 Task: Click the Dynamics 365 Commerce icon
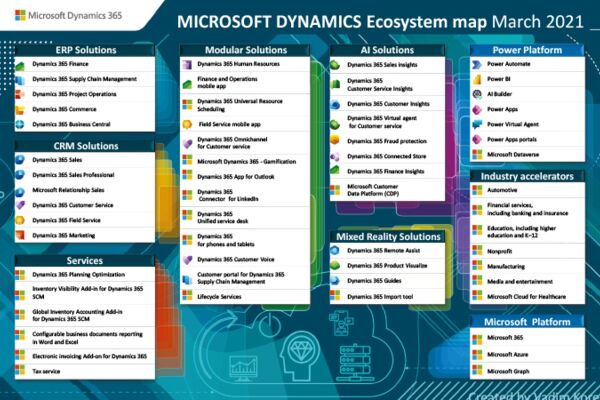[x=20, y=110]
